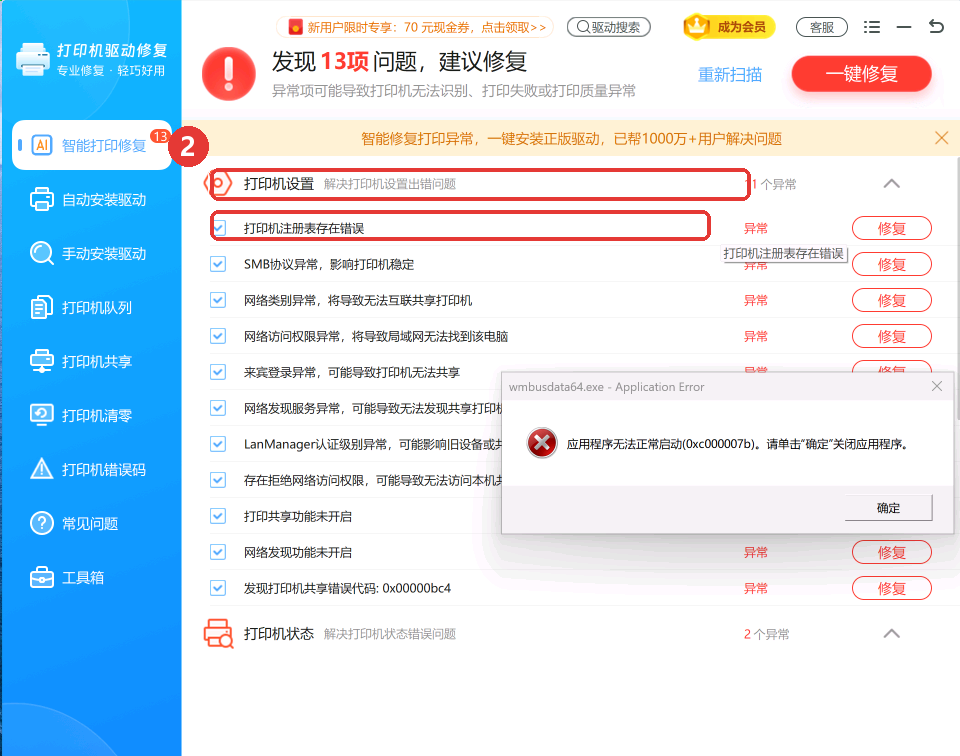Click the 打印机清零 reset icon
Screen dimensions: 960x756
(42, 415)
